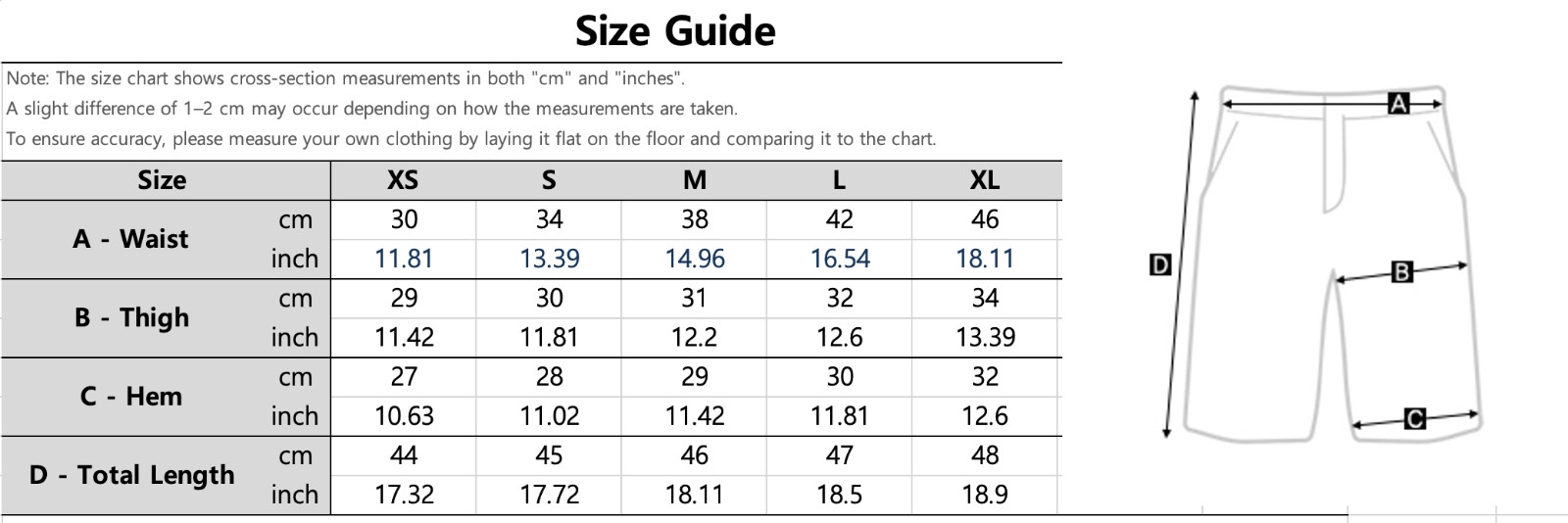
Task: Click the M size column header
Action: pyautogui.click(x=695, y=180)
